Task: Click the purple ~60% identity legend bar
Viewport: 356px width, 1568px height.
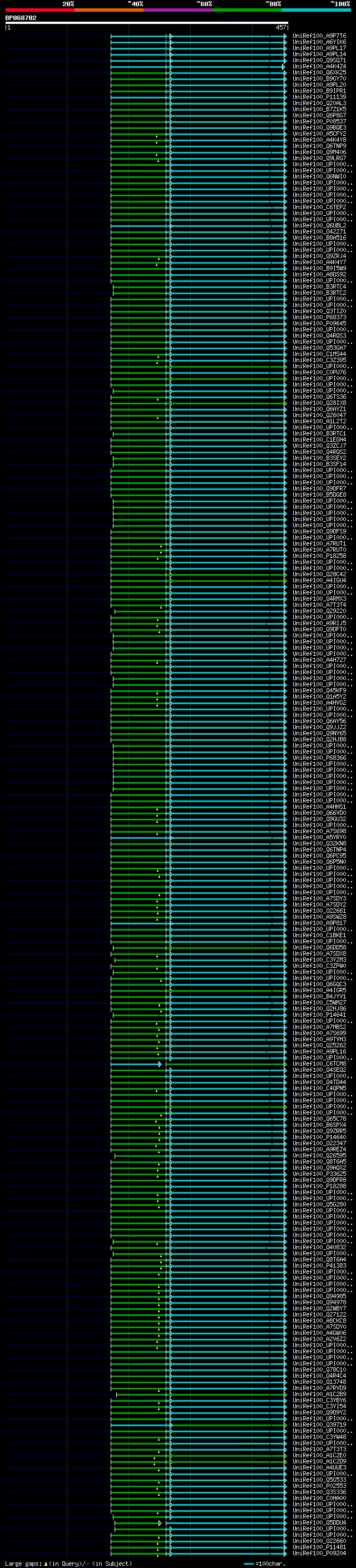Action: pyautogui.click(x=179, y=11)
